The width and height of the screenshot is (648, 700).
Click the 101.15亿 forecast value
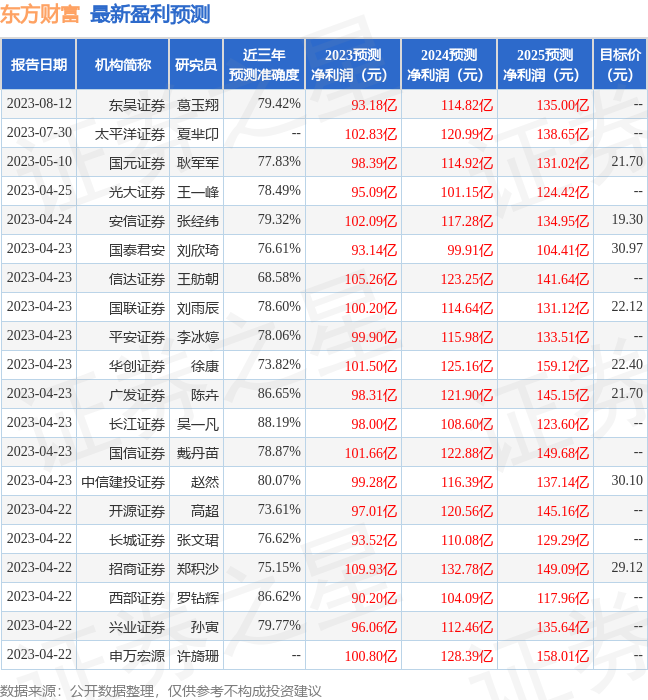[467, 192]
